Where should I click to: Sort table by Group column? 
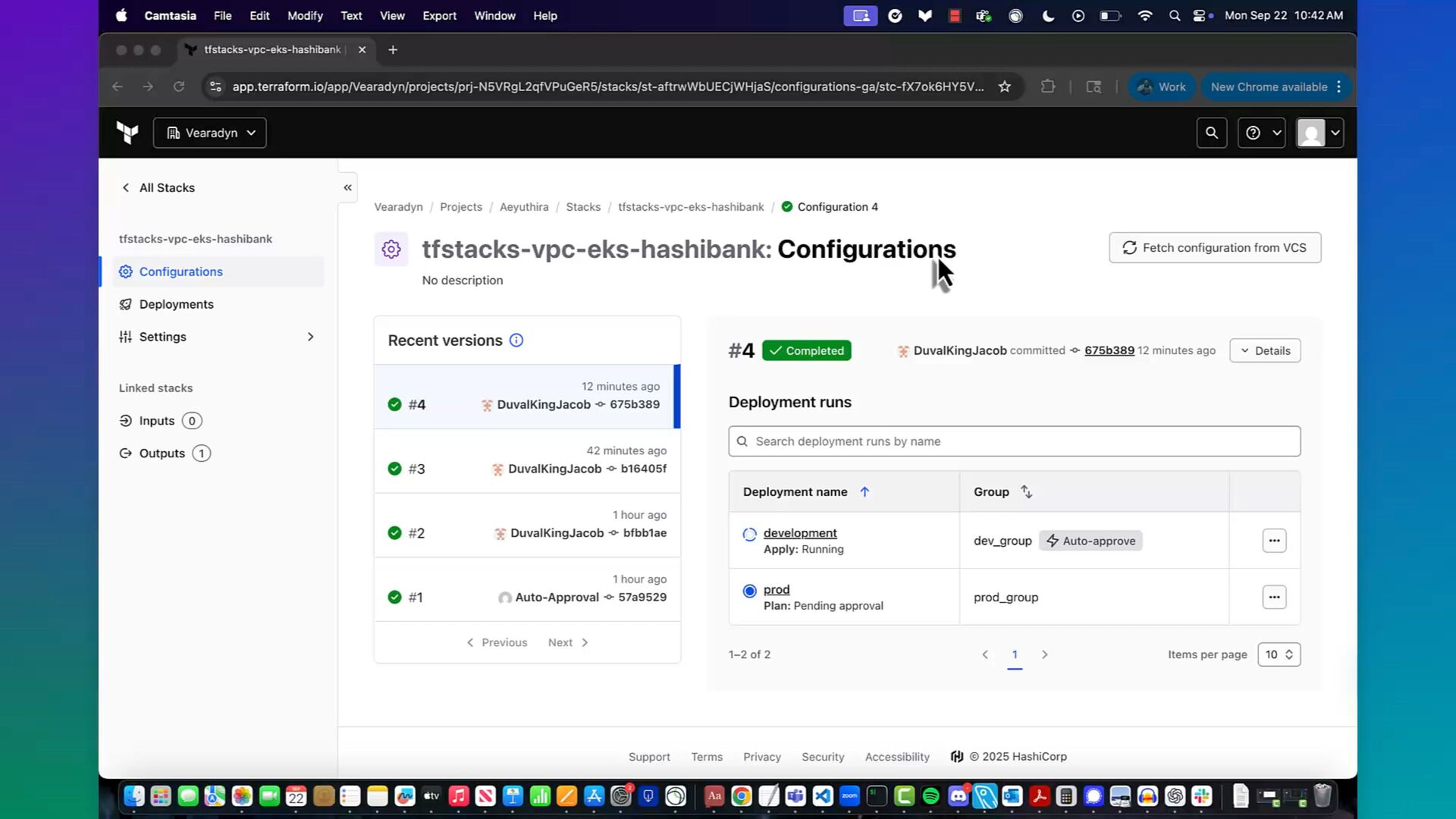(1026, 492)
